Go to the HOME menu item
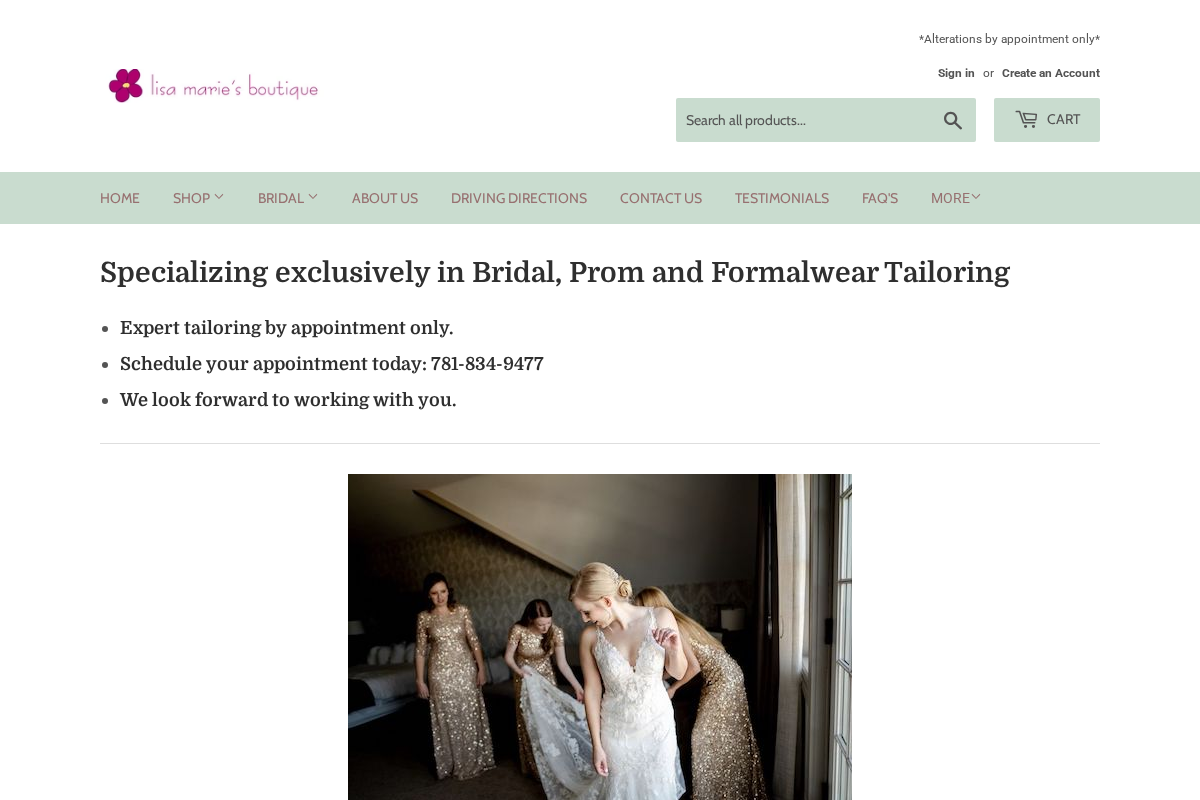 tap(120, 198)
